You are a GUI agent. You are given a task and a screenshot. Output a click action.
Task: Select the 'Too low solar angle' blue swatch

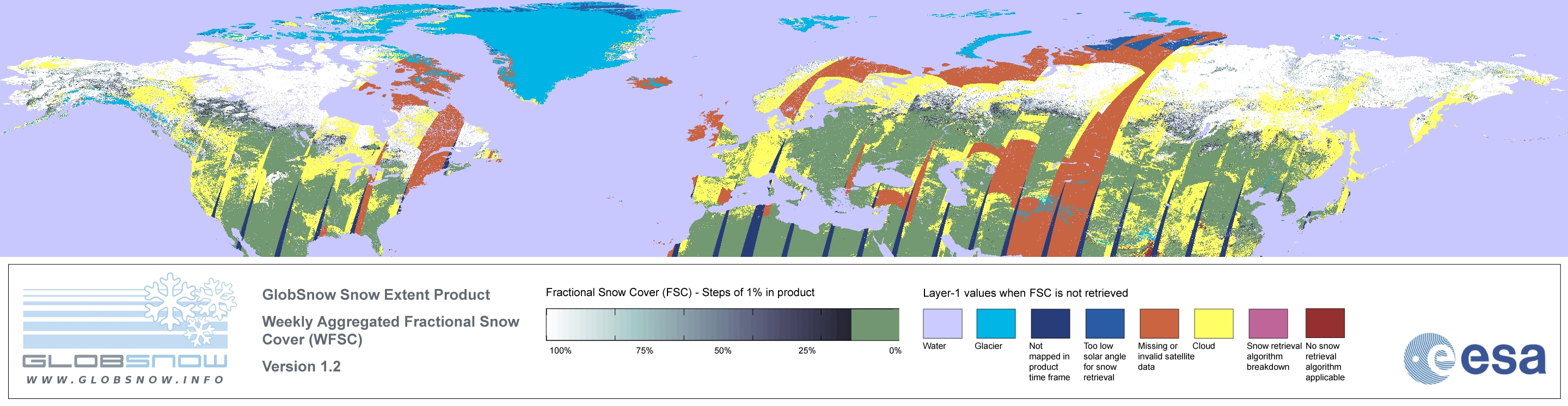(1105, 323)
